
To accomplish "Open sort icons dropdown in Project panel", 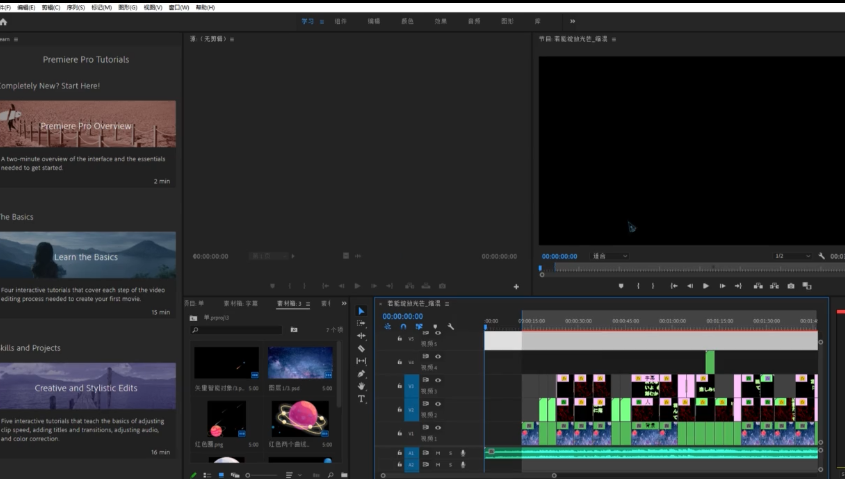I will click(x=292, y=475).
